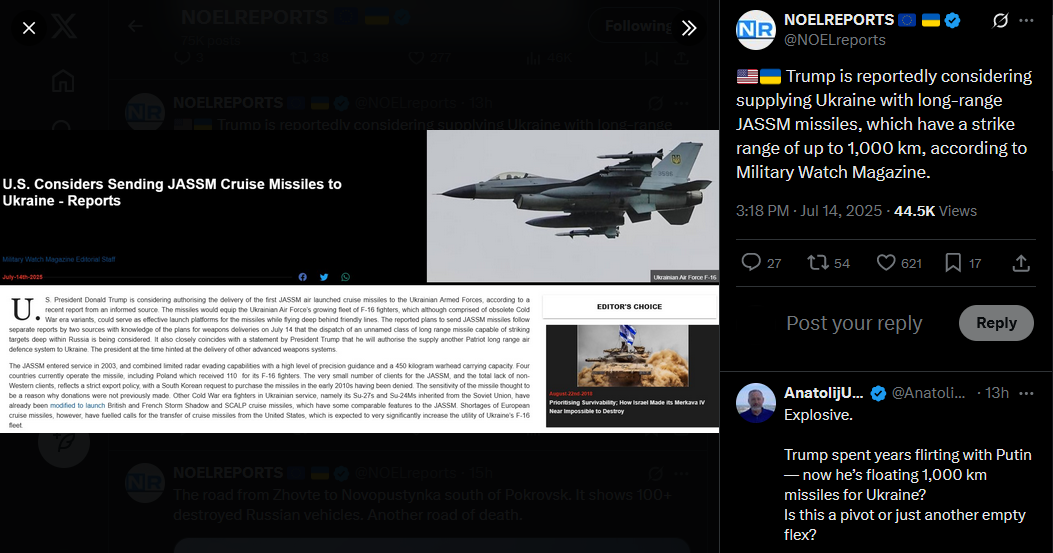The width and height of the screenshot is (1053, 553).
Task: Open NOELREPORTS profile avatar
Action: click(x=756, y=30)
